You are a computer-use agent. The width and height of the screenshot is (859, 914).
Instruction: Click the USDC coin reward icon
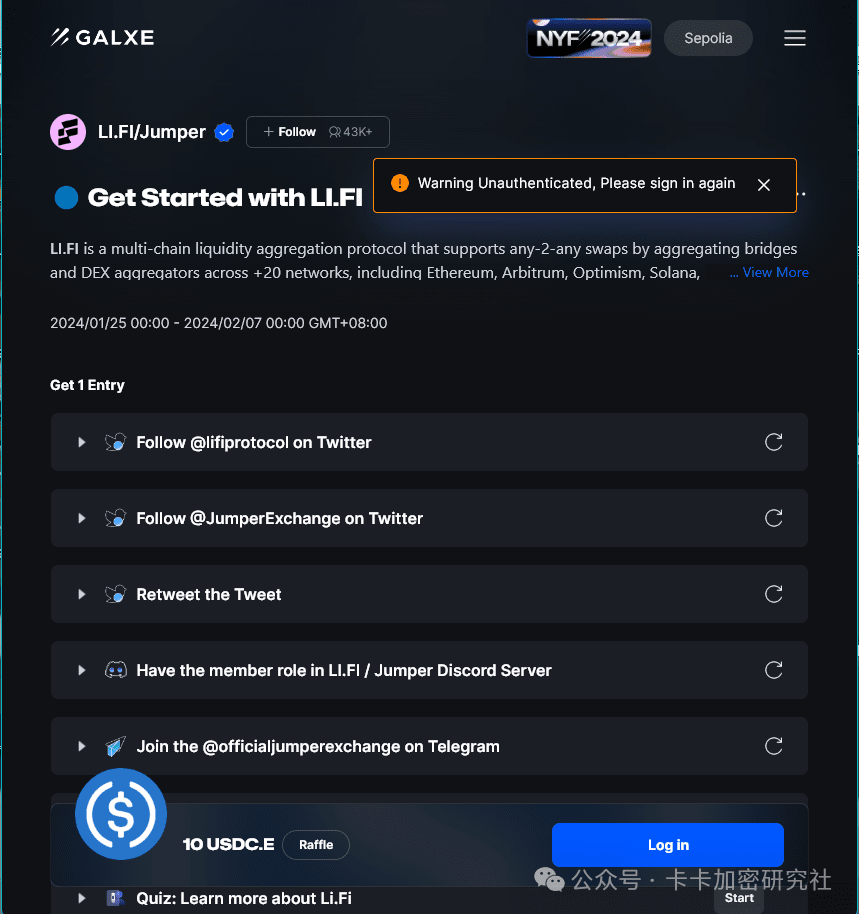coord(121,813)
